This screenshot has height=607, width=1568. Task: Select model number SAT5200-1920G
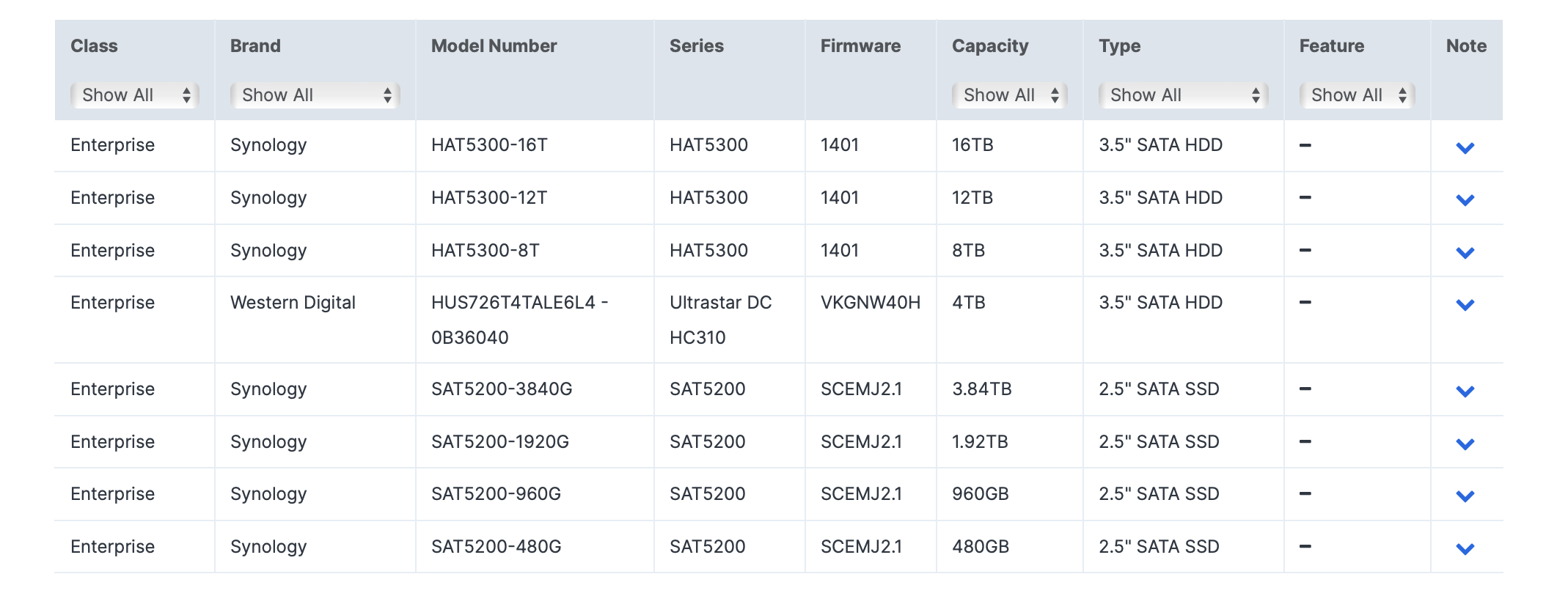pos(500,442)
